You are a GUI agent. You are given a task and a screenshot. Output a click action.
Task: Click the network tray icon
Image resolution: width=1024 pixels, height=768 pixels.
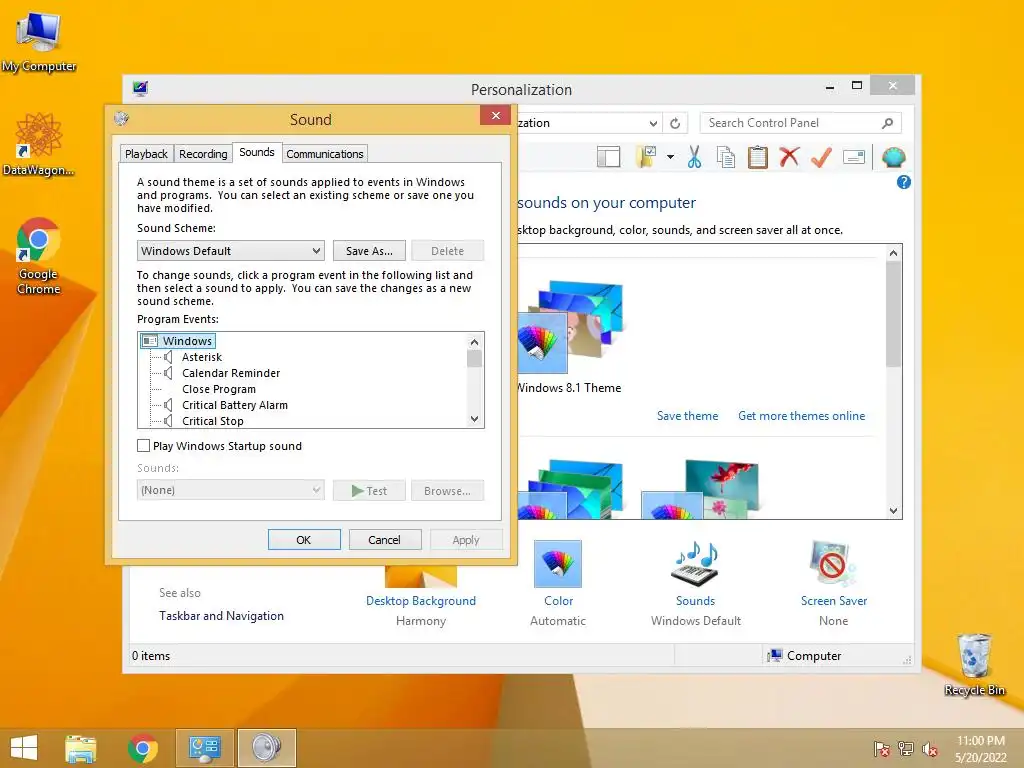point(906,749)
